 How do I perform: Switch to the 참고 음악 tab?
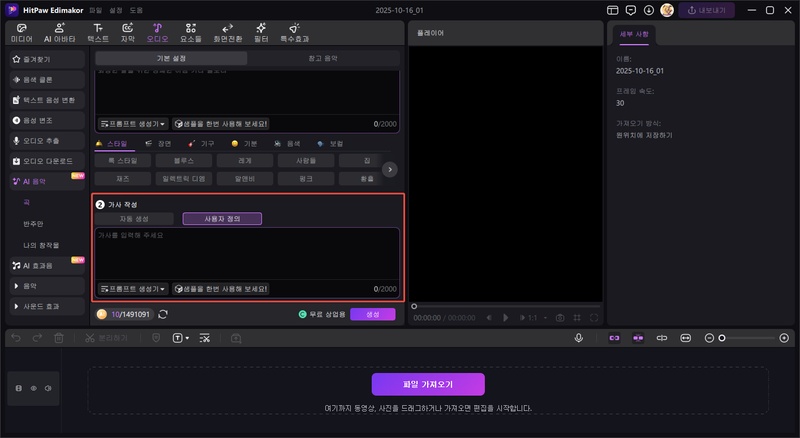[x=323, y=58]
